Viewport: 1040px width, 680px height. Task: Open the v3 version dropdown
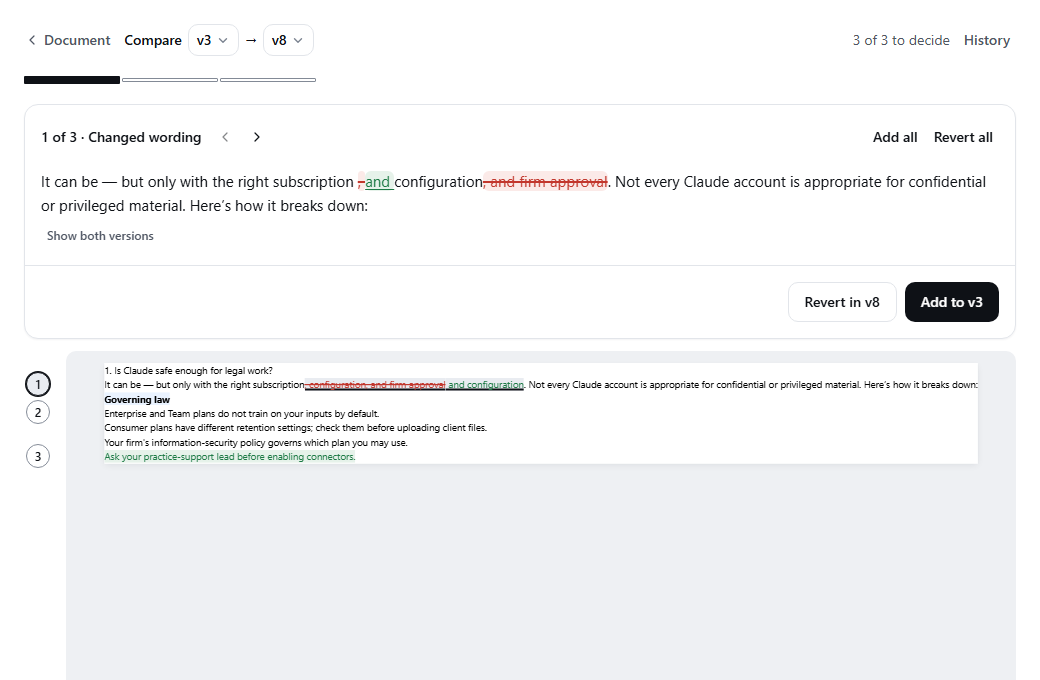tap(213, 40)
